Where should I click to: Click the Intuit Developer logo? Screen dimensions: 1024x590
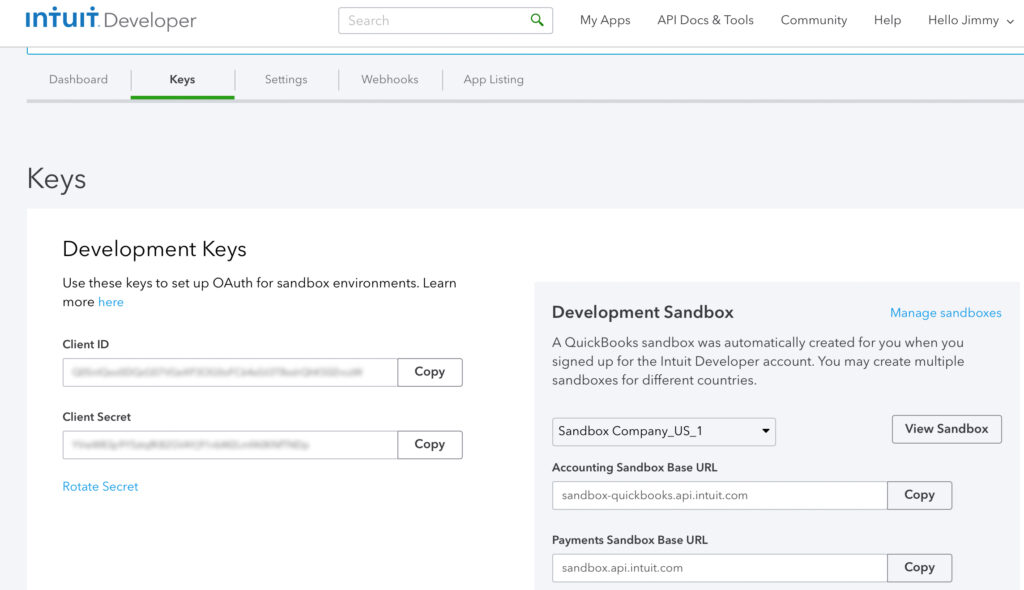(111, 19)
